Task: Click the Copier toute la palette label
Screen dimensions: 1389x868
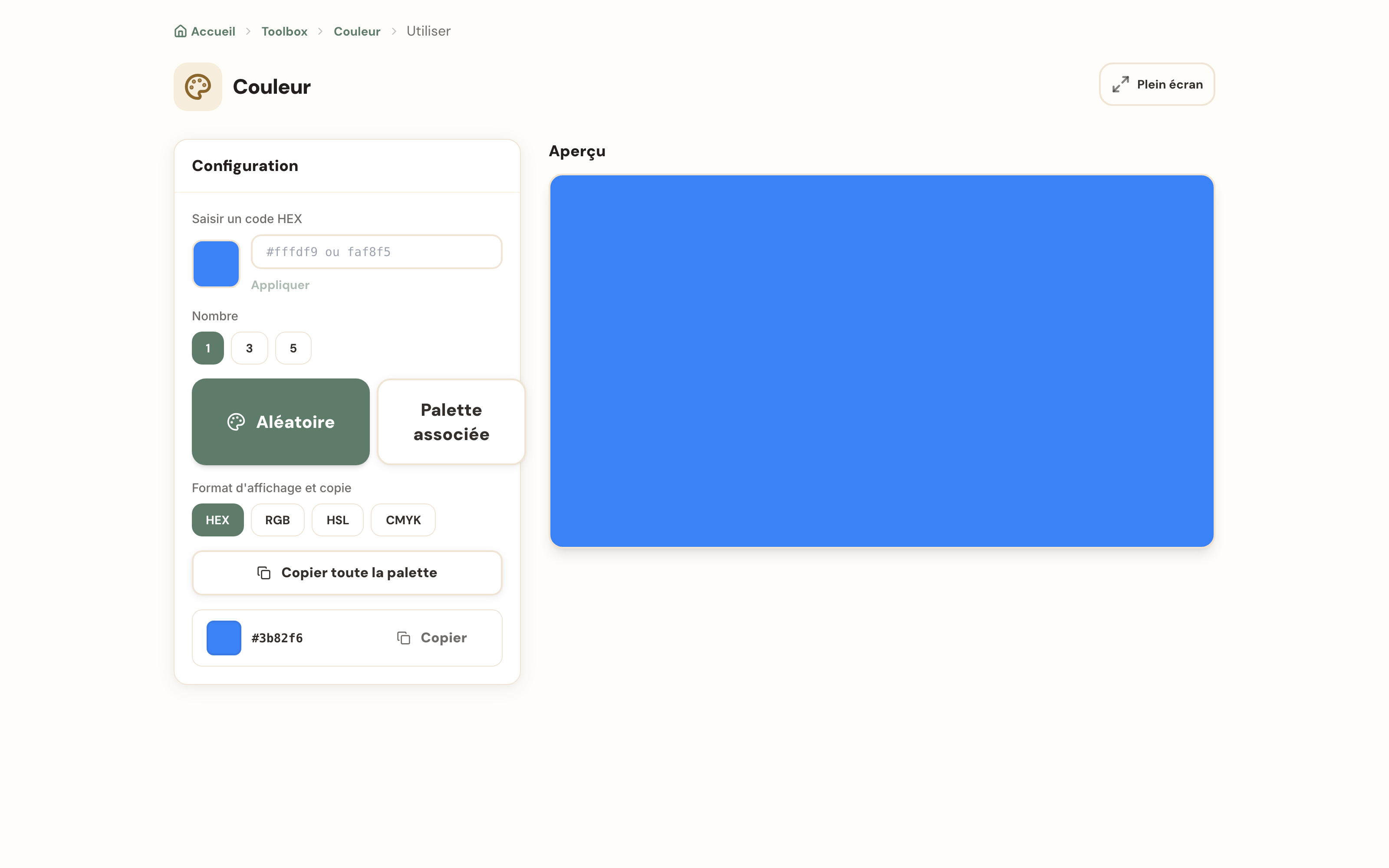Action: 359,573
